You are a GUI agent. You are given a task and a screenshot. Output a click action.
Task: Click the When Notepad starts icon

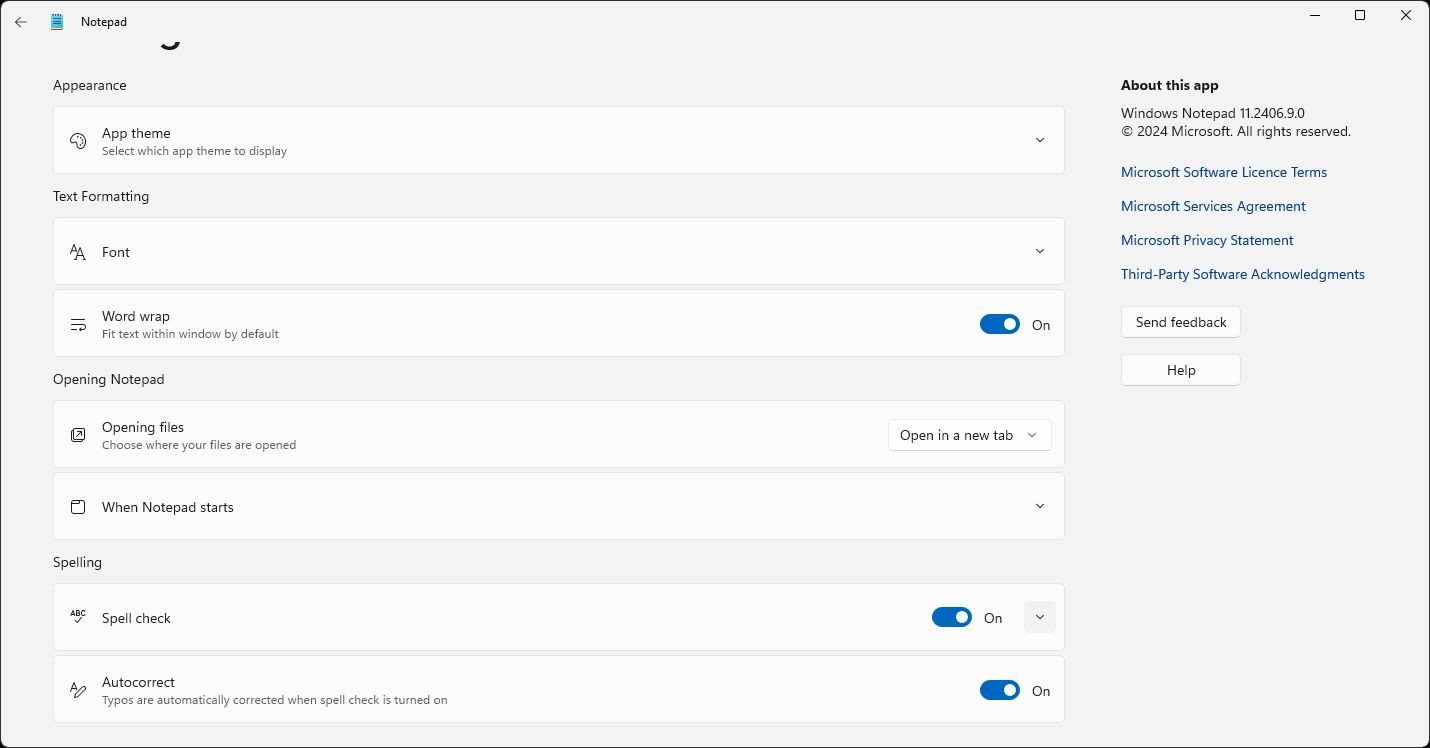pos(78,507)
